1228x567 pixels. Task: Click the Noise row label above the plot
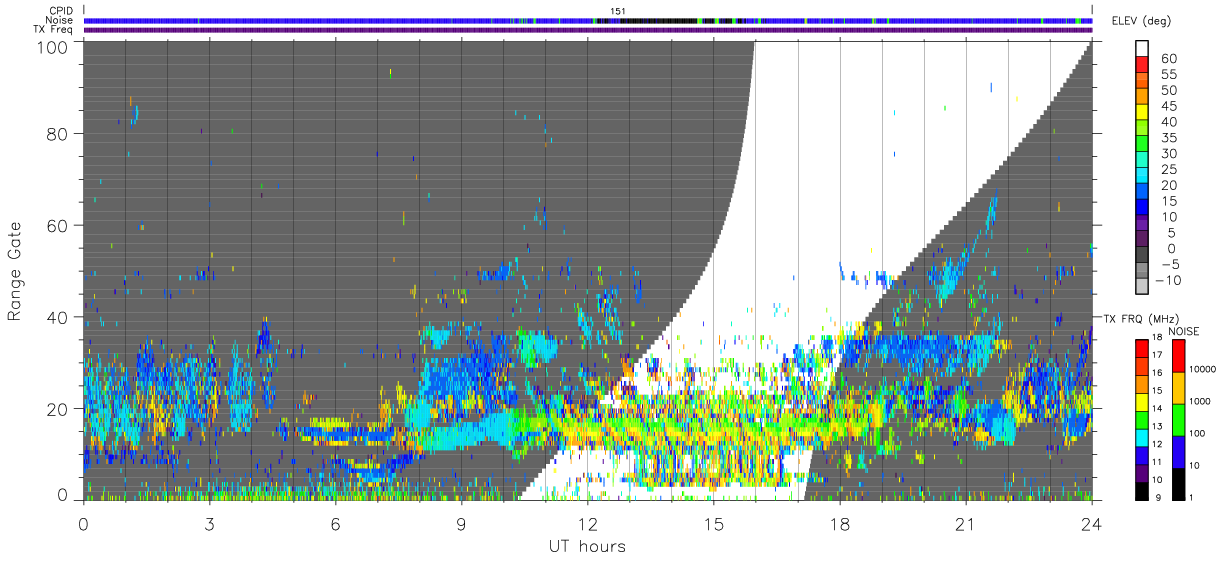click(x=60, y=20)
